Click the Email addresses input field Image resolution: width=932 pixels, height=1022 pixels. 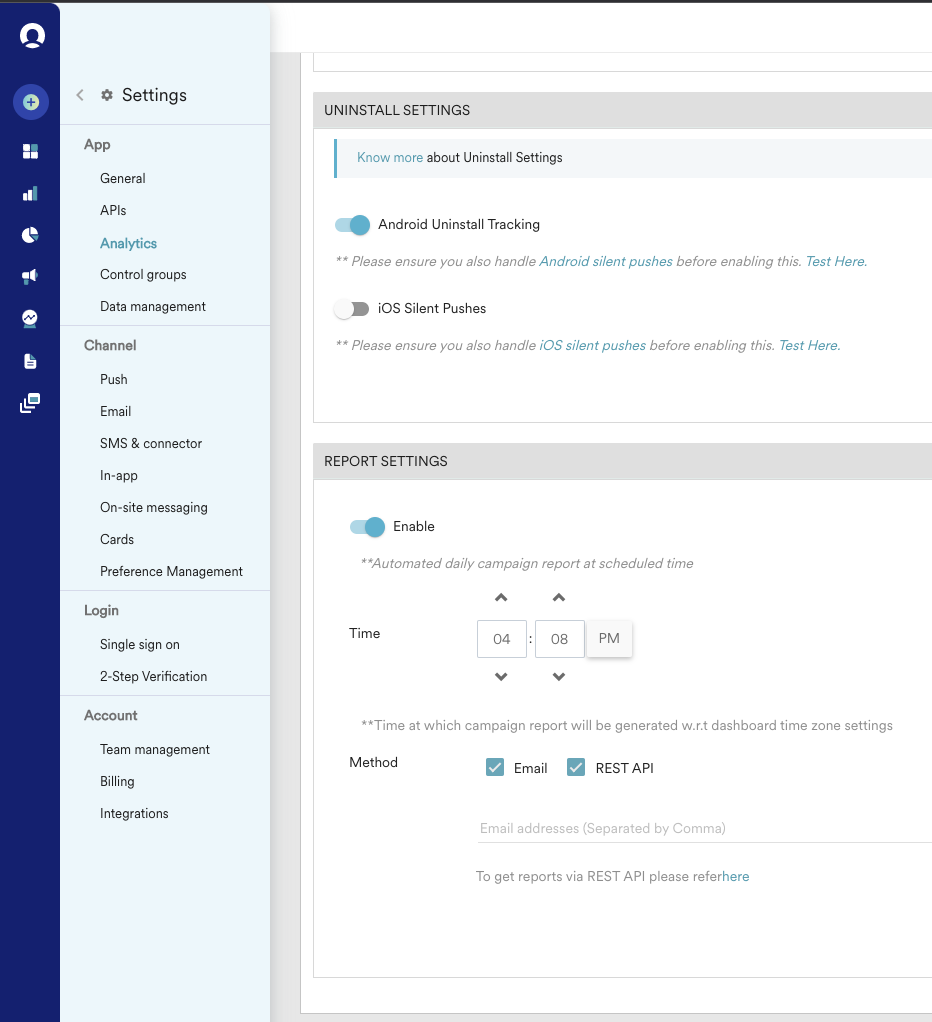point(700,828)
